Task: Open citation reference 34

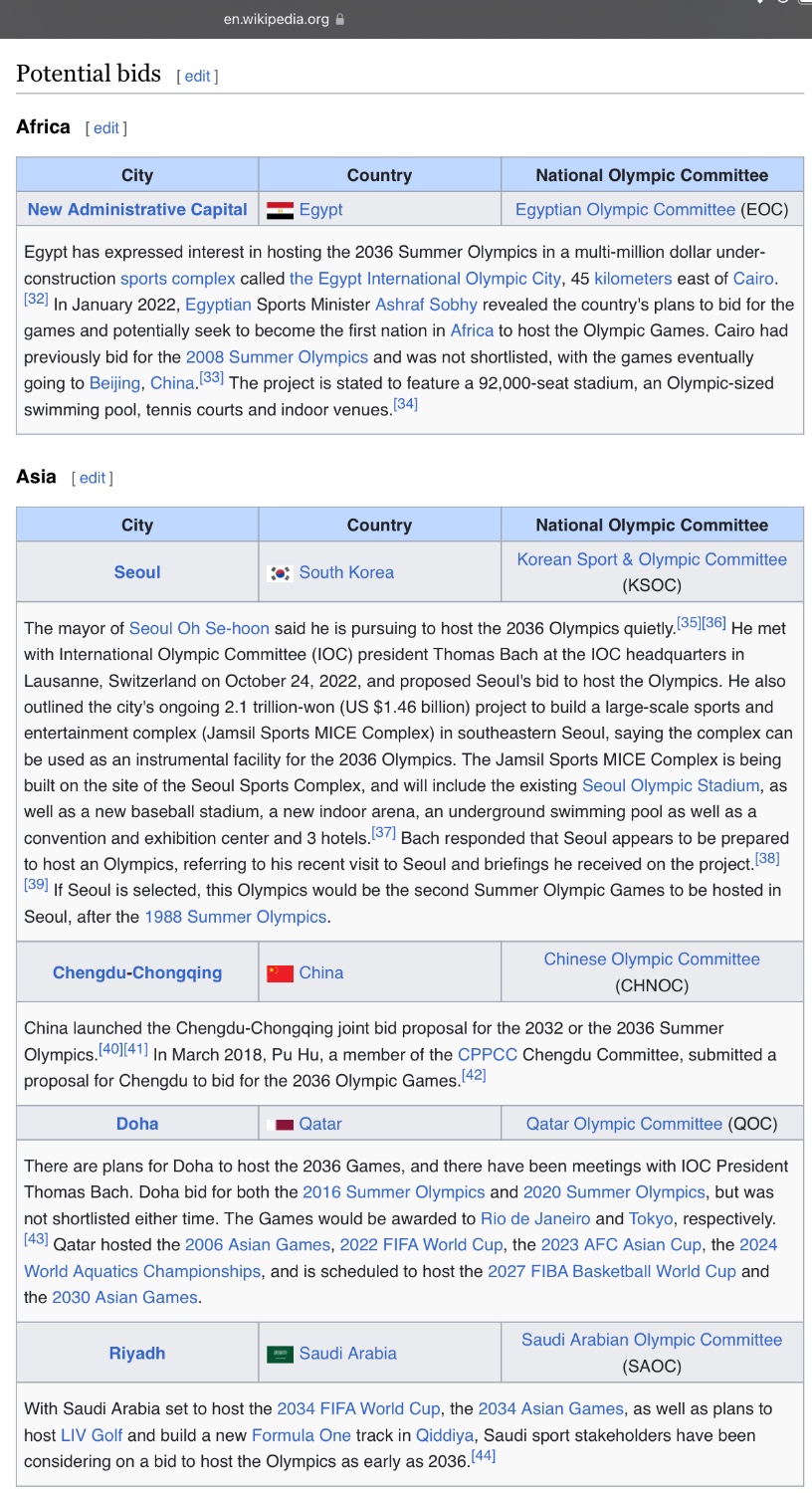Action: (x=405, y=403)
